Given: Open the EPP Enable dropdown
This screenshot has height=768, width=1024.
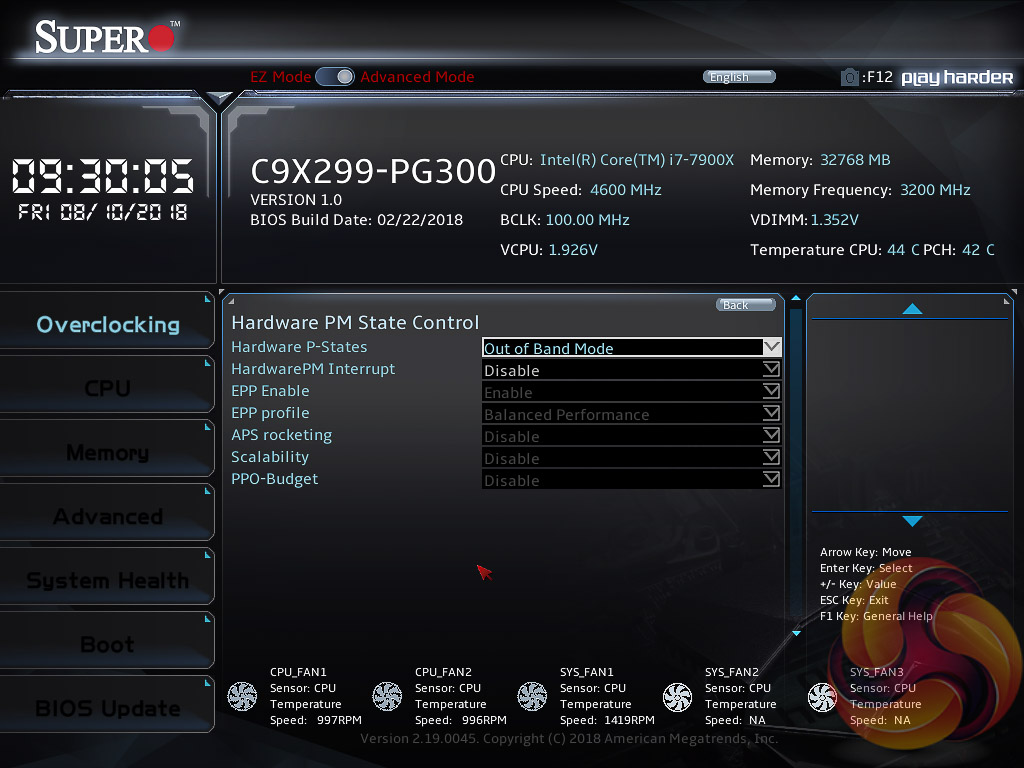Looking at the screenshot, I should point(631,392).
